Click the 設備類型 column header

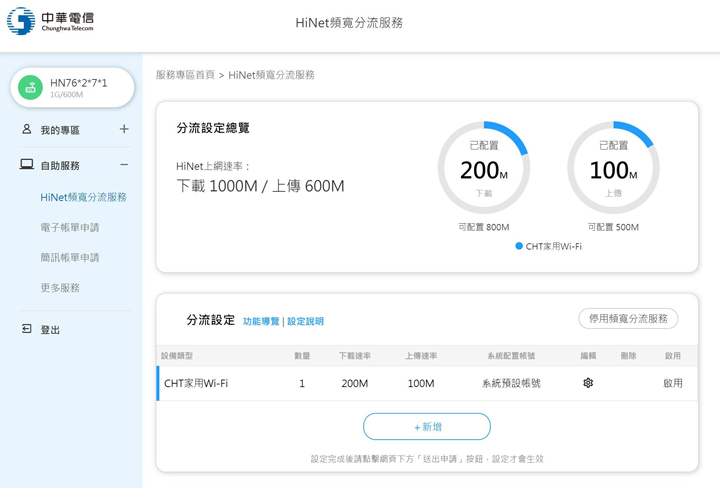pos(177,356)
